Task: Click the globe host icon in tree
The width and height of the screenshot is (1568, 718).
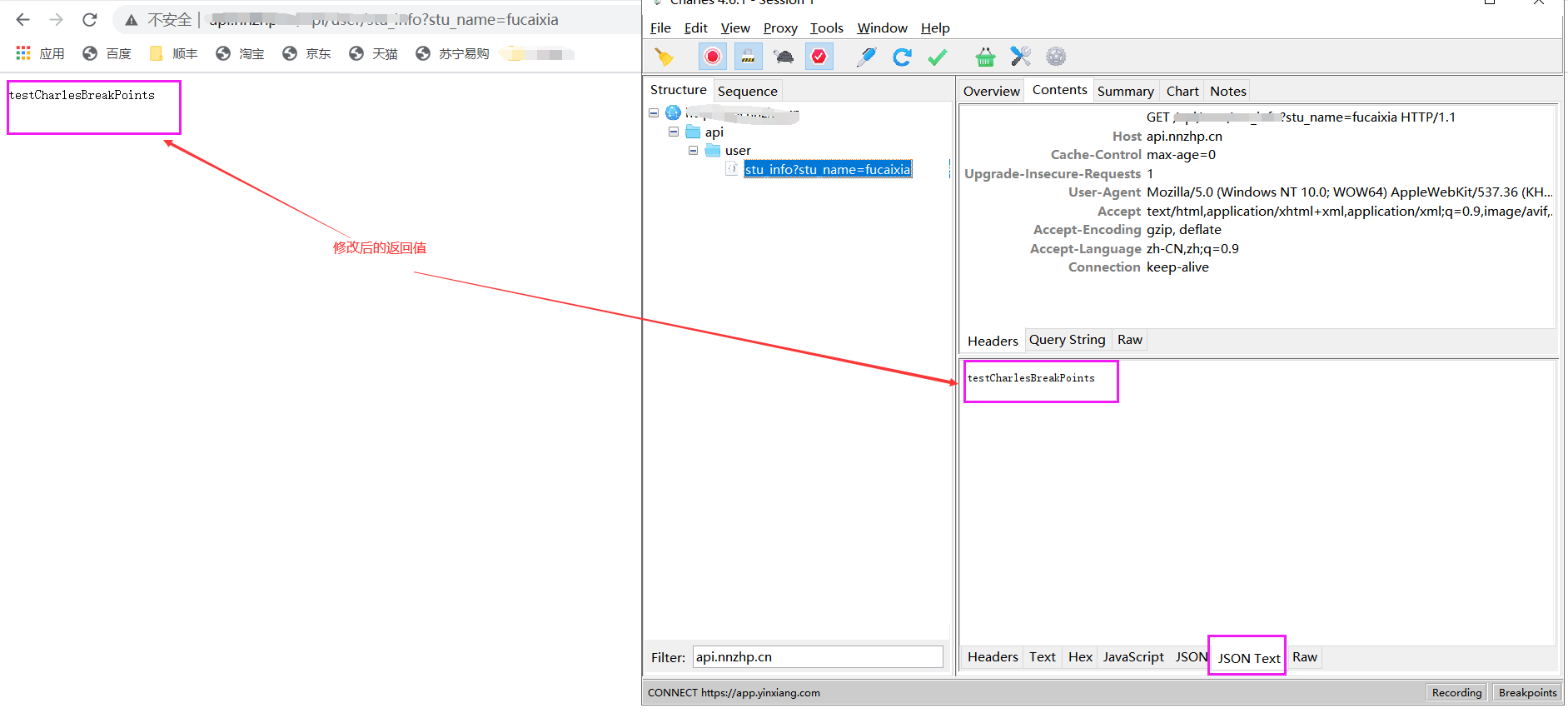Action: click(x=674, y=112)
